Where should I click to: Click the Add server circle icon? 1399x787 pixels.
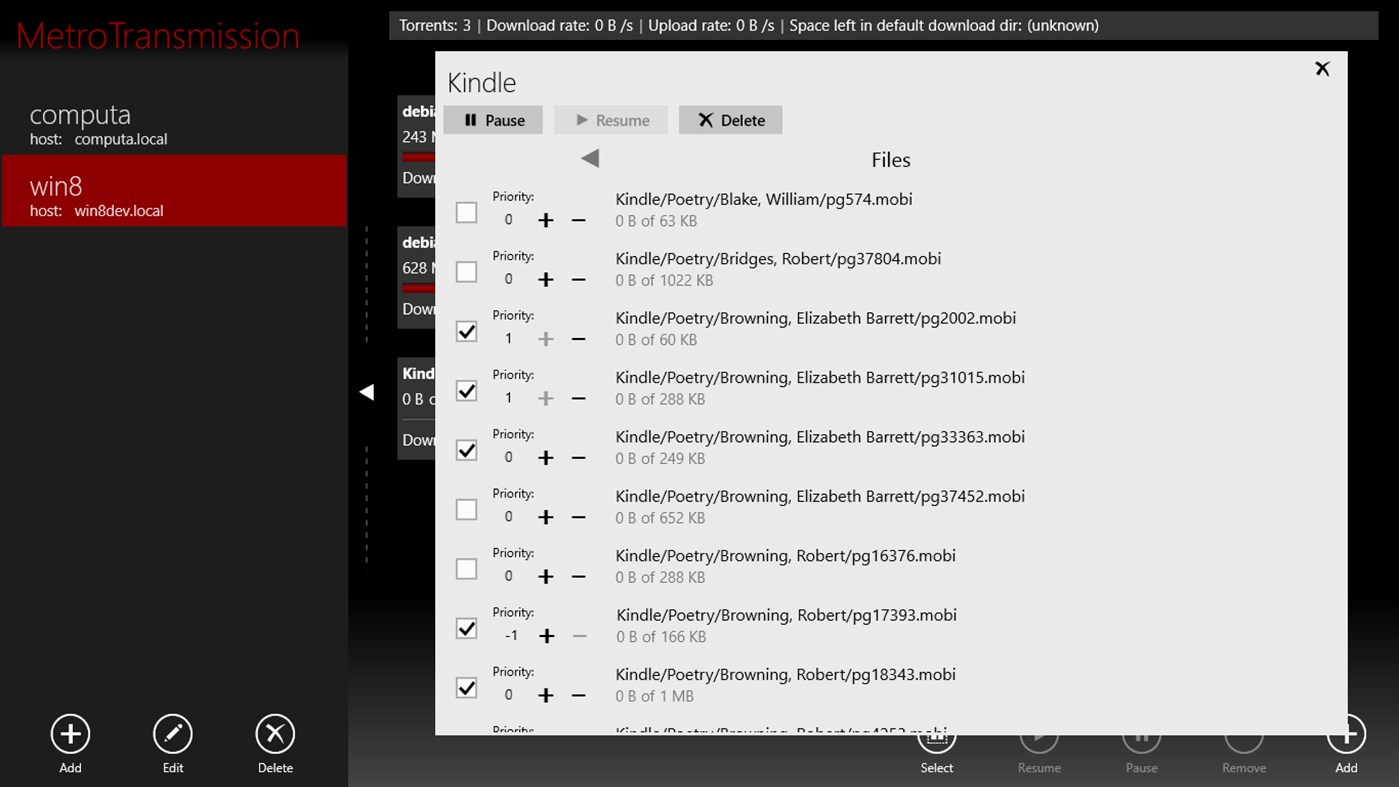click(x=70, y=734)
